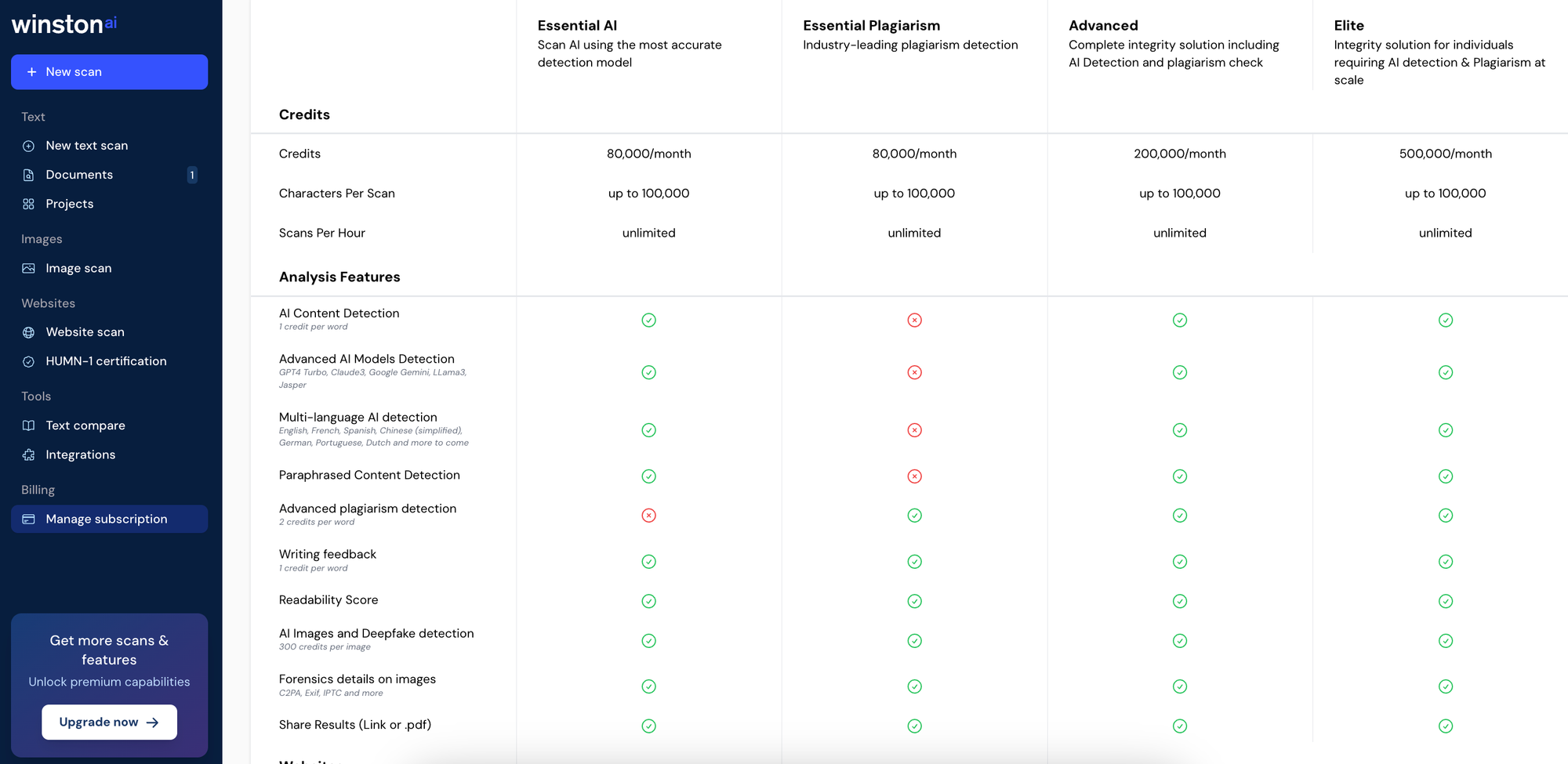Screen dimensions: 1568x764
Task: Click the Essential AI 80,000/month credits value
Action: point(649,154)
